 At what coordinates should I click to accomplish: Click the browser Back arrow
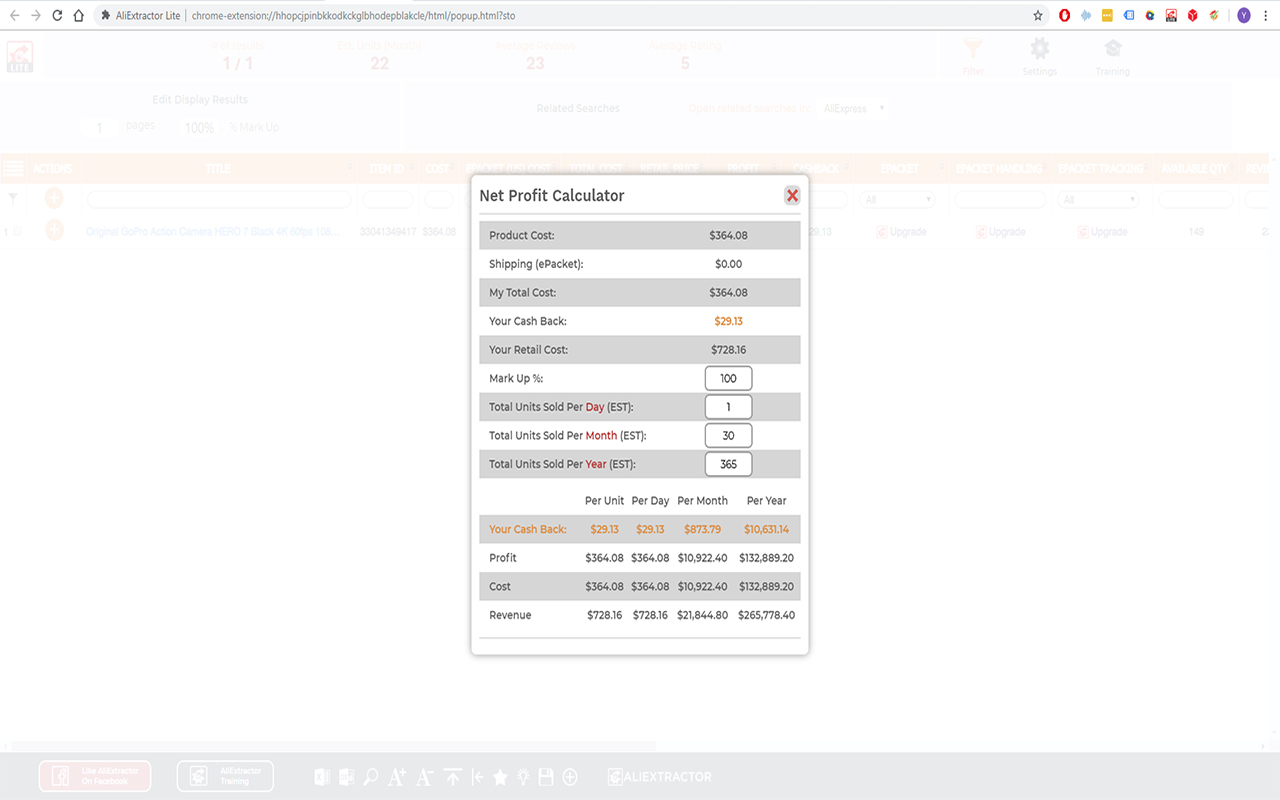click(x=14, y=15)
